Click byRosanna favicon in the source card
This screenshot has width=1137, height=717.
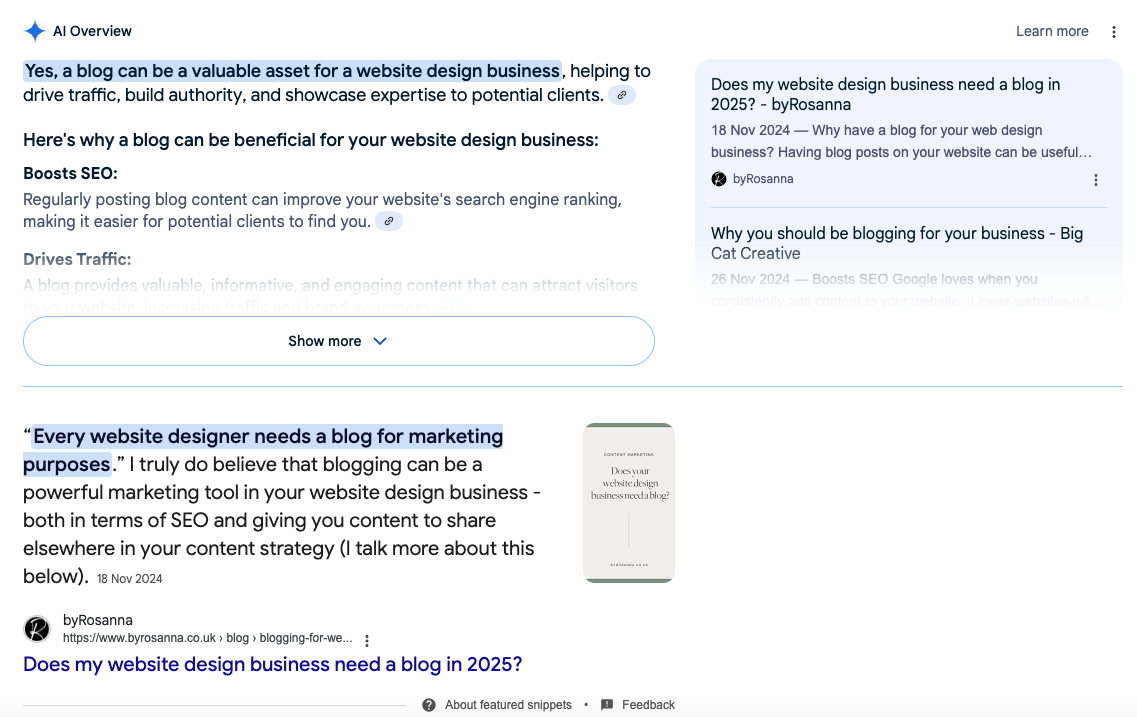719,179
